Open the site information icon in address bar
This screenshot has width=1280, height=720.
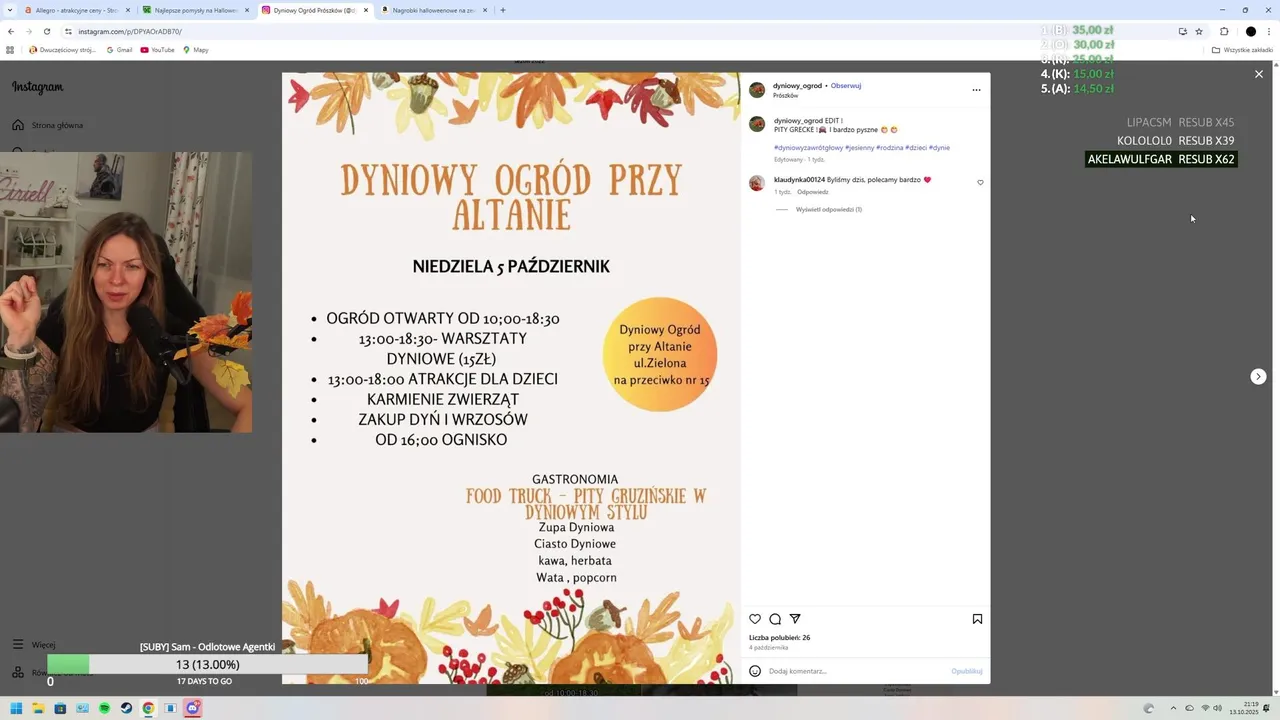click(68, 31)
